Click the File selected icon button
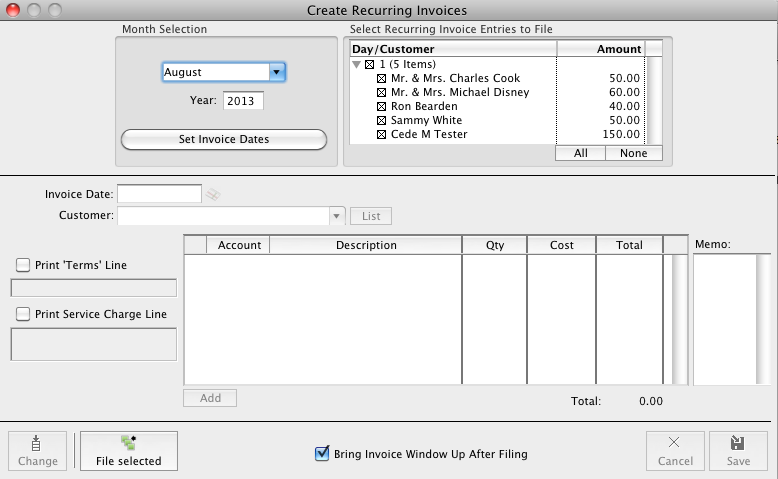Image resolution: width=778 pixels, height=479 pixels. [128, 450]
